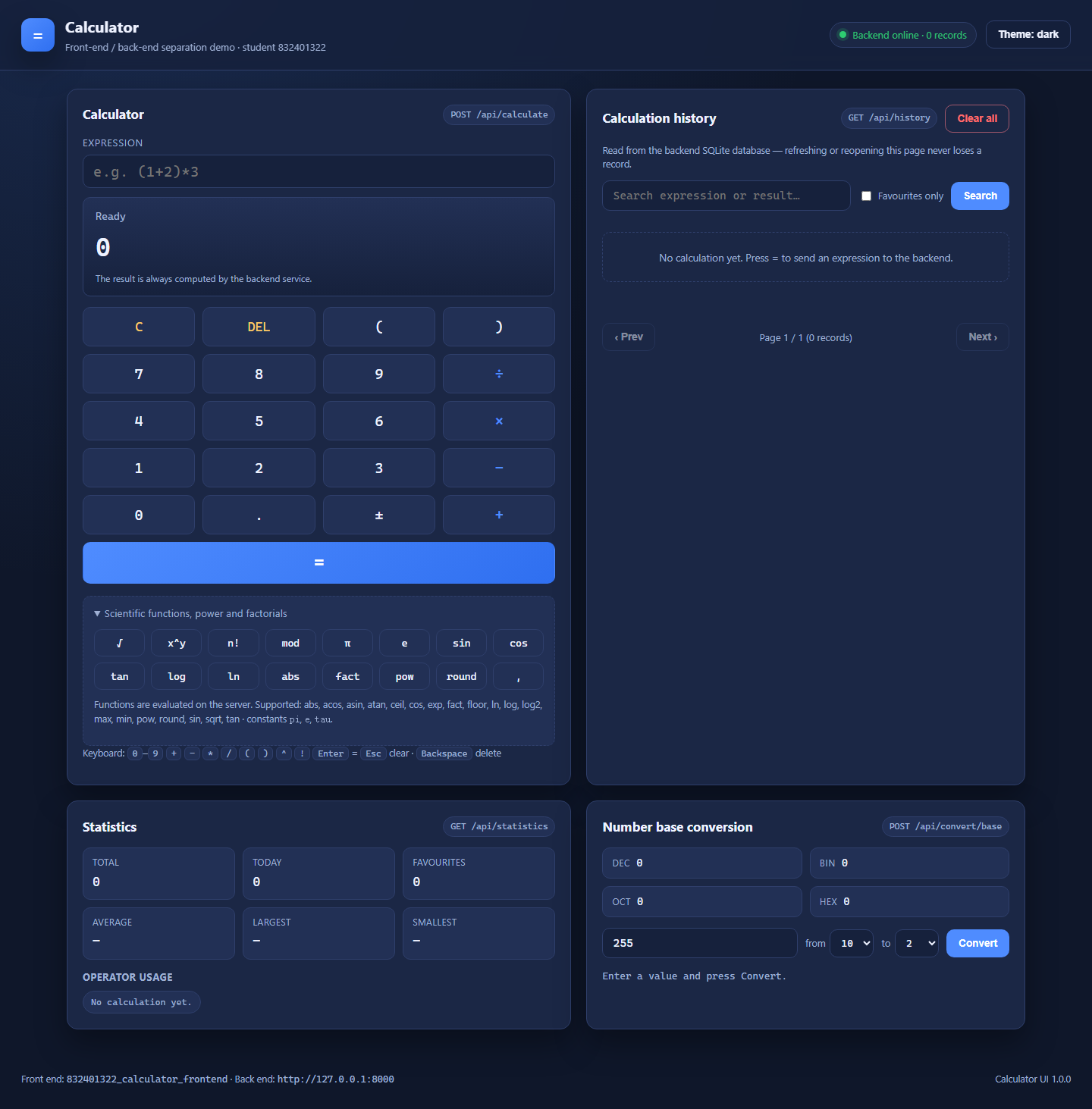Click the blue equals logo icon
This screenshot has width=1092, height=1109.
click(x=38, y=35)
